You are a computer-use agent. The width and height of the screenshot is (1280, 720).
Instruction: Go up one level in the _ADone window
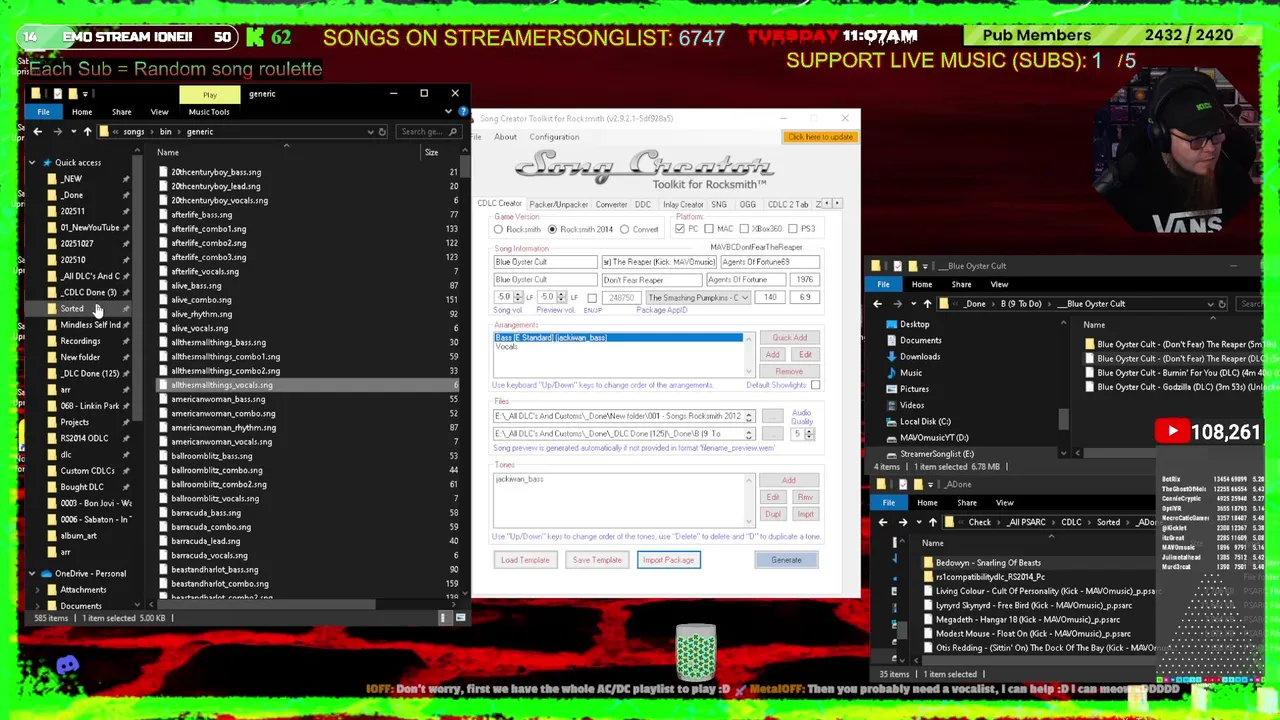[932, 522]
